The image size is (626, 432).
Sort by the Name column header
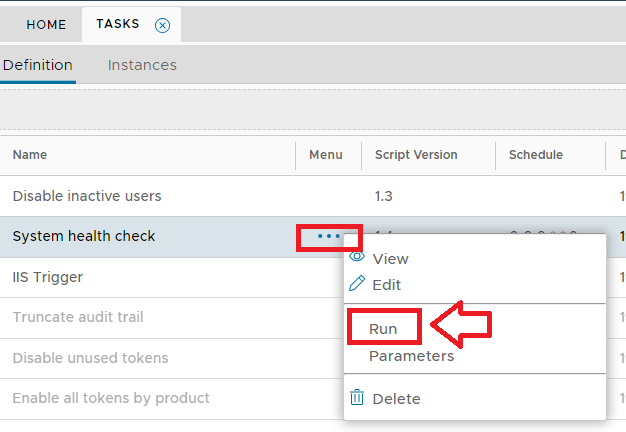(30, 155)
